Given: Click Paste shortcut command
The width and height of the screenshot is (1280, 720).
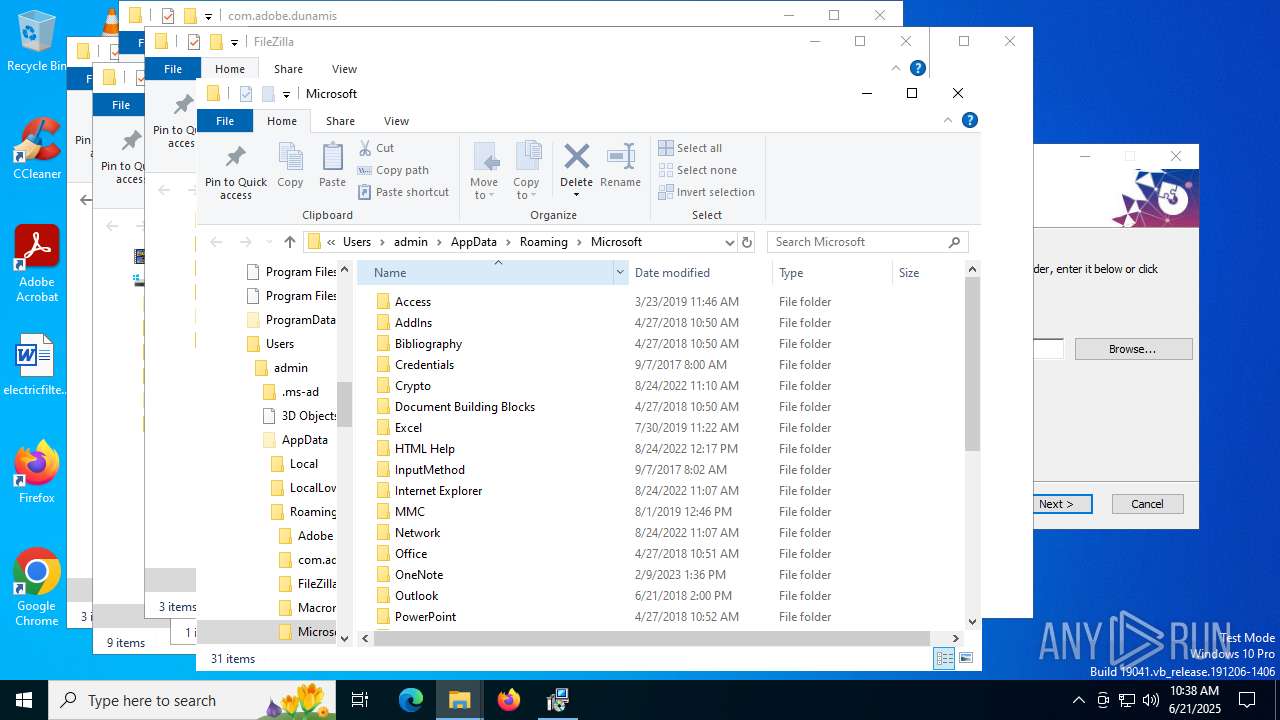Looking at the screenshot, I should (403, 192).
